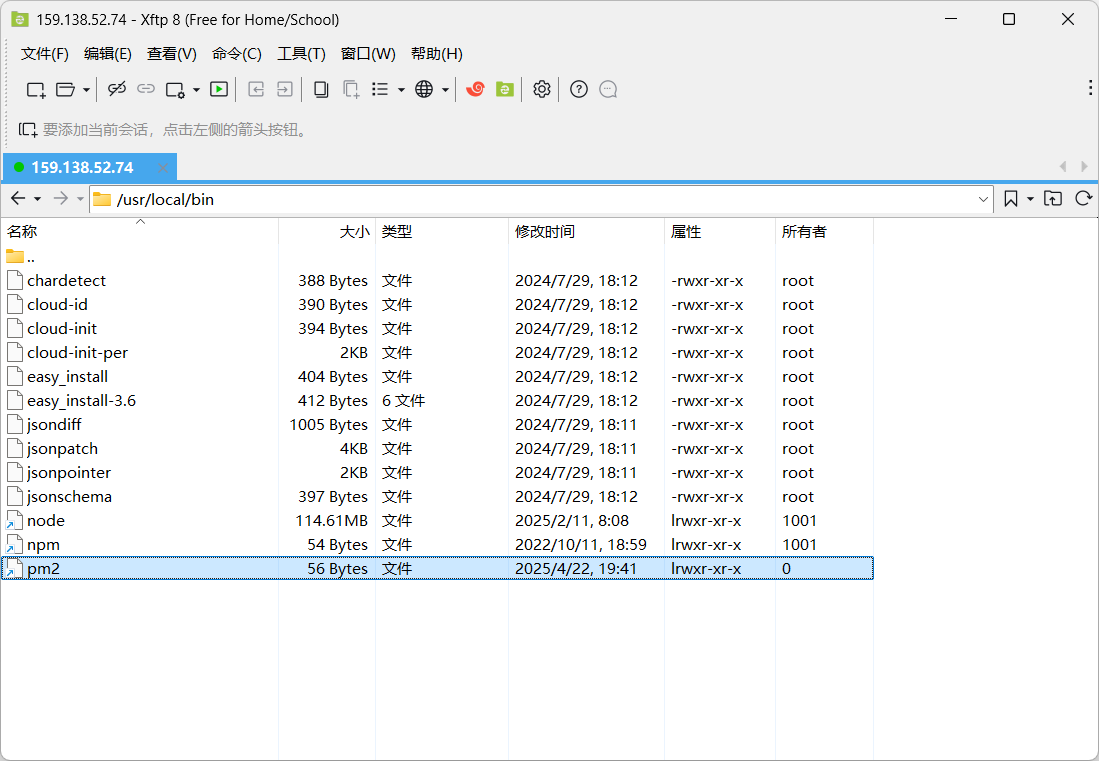Open the 帮助(H) menu
The width and height of the screenshot is (1099, 761).
[x=437, y=54]
